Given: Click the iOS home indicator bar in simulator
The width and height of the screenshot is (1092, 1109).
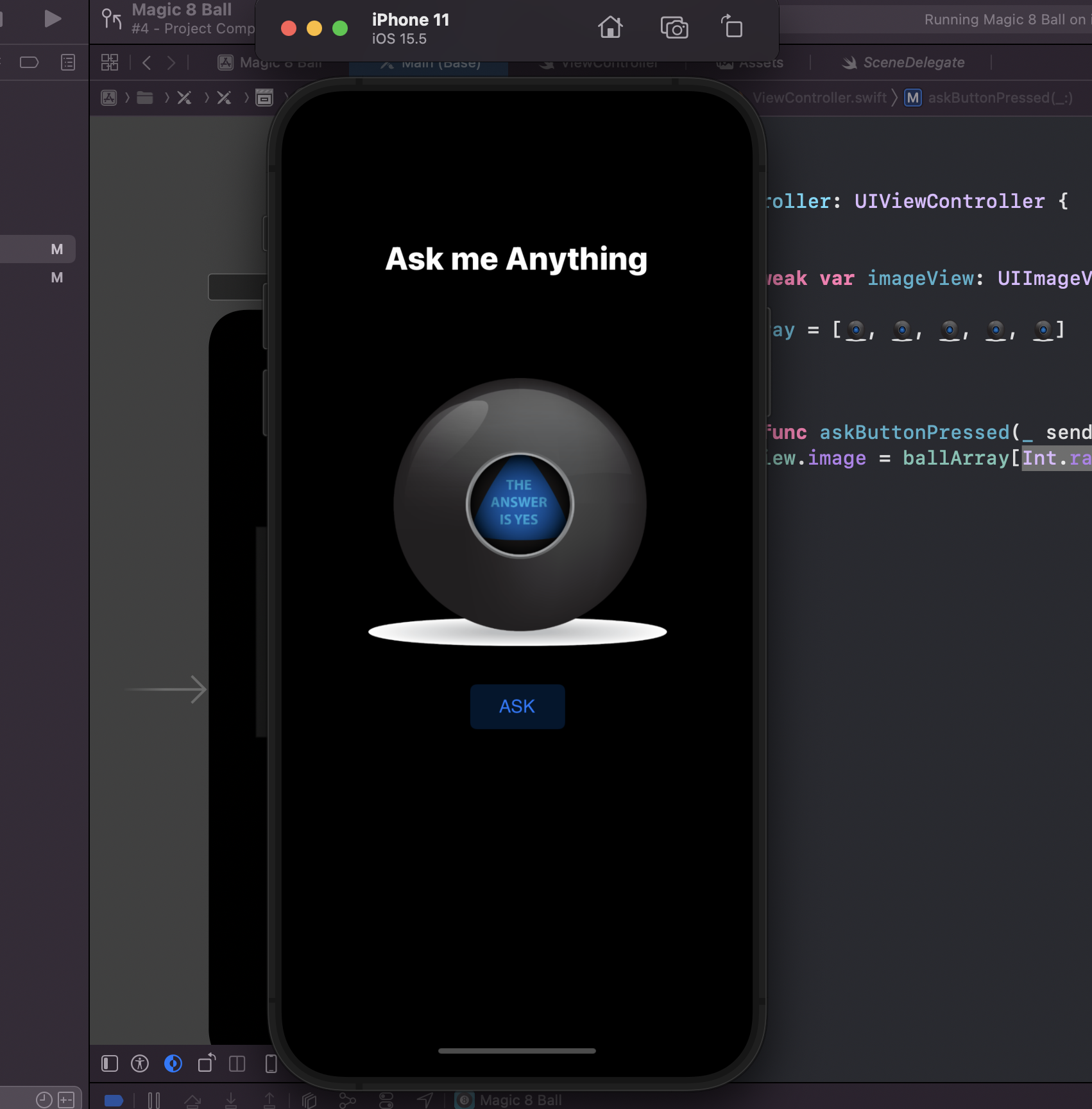Looking at the screenshot, I should click(517, 1051).
